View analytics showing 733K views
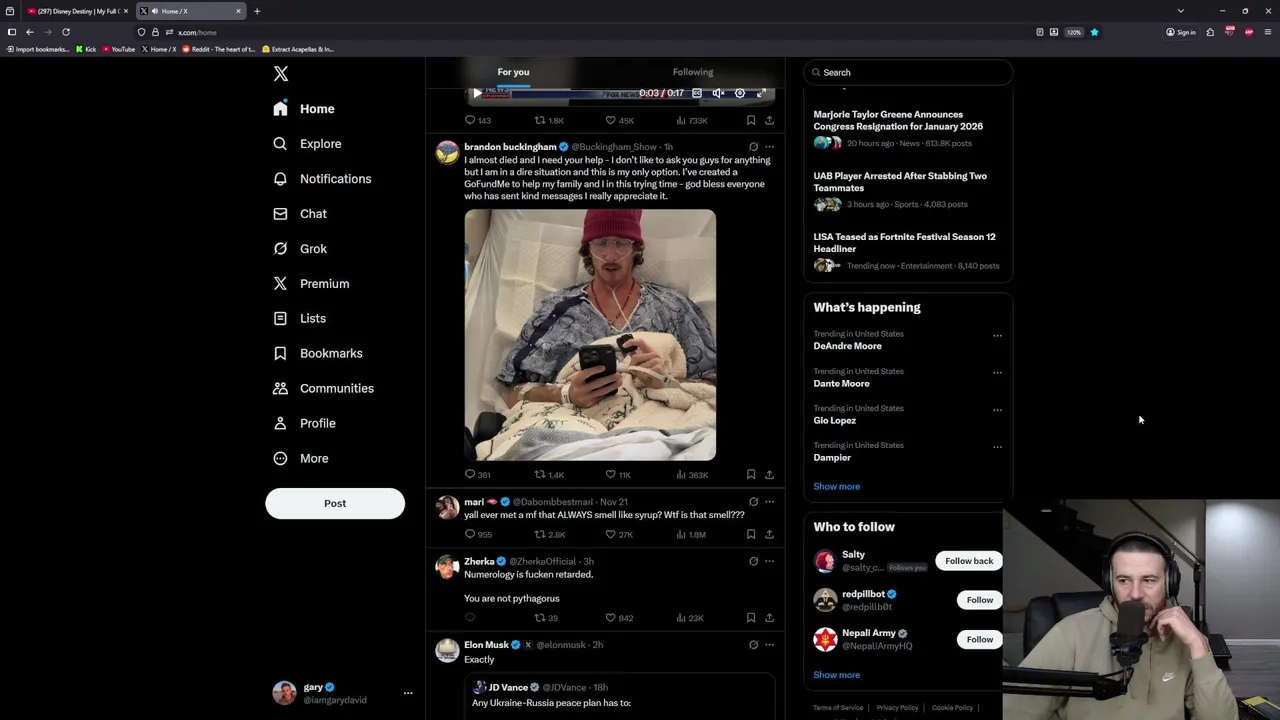 point(691,120)
